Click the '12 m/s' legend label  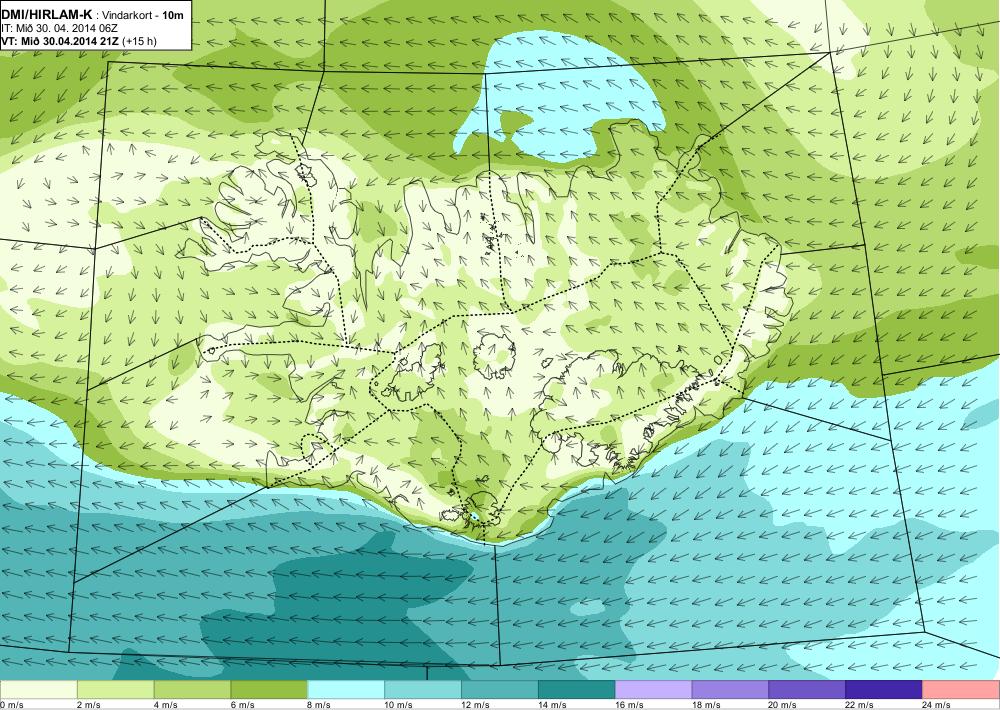pos(476,705)
